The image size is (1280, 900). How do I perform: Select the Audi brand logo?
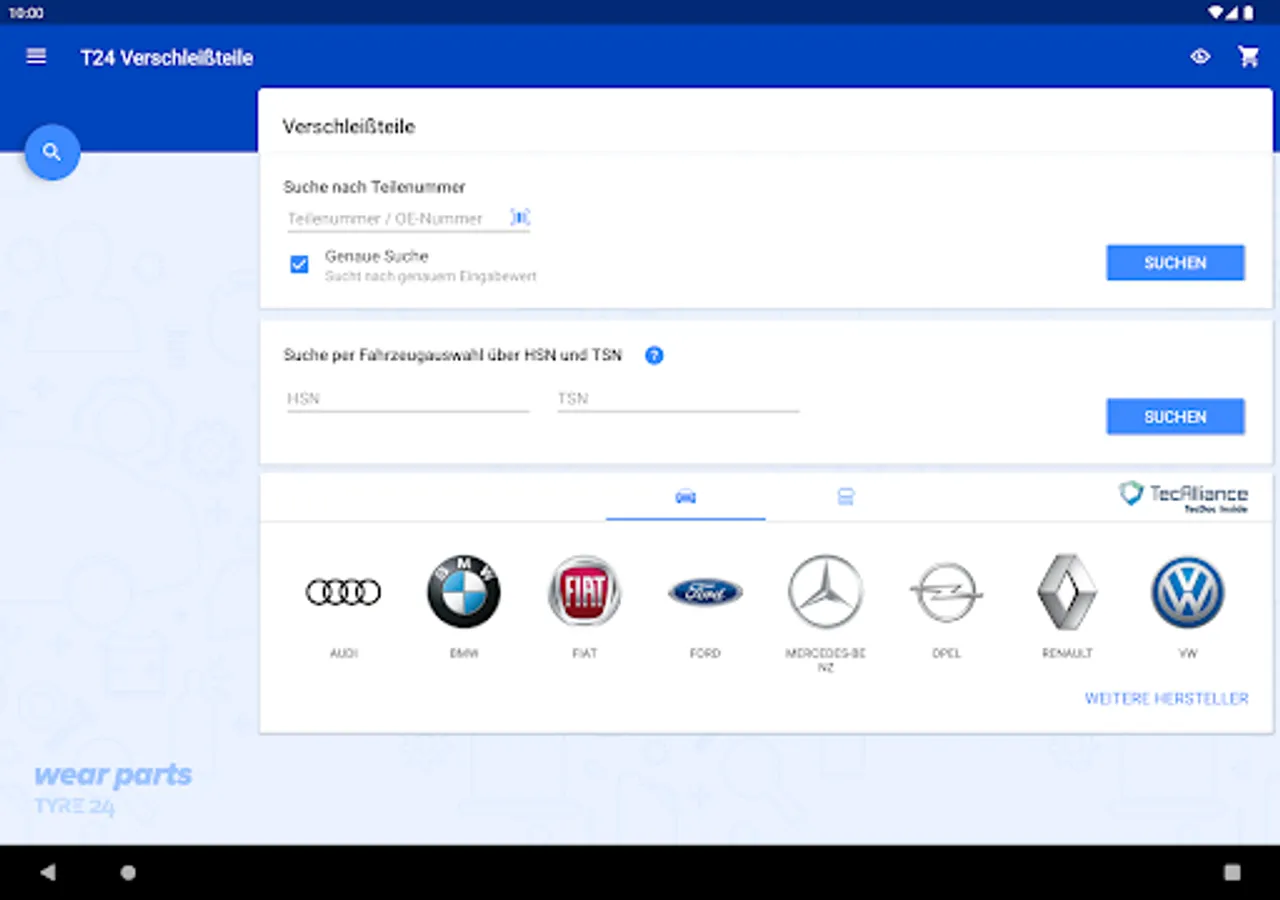(x=344, y=592)
